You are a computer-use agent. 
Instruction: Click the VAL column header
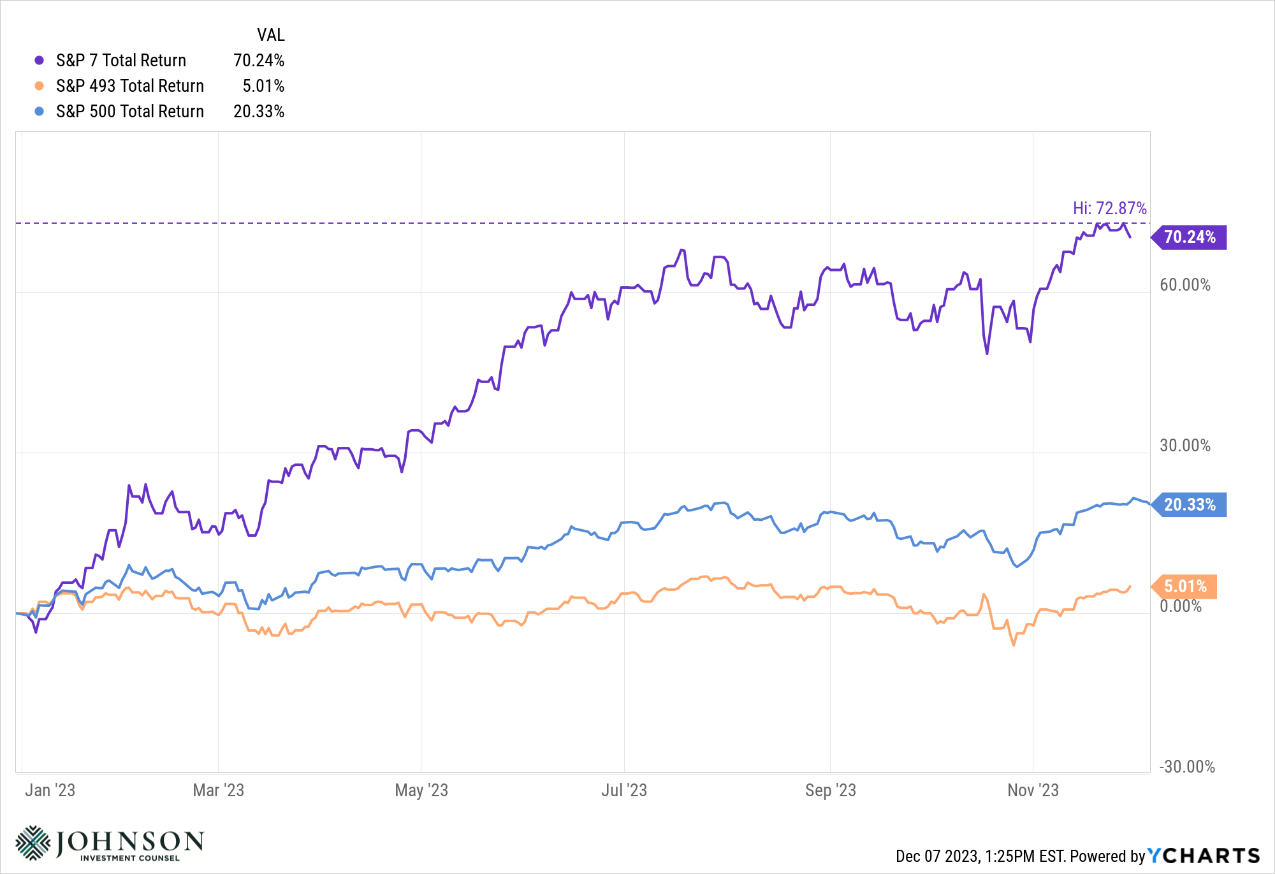[269, 35]
